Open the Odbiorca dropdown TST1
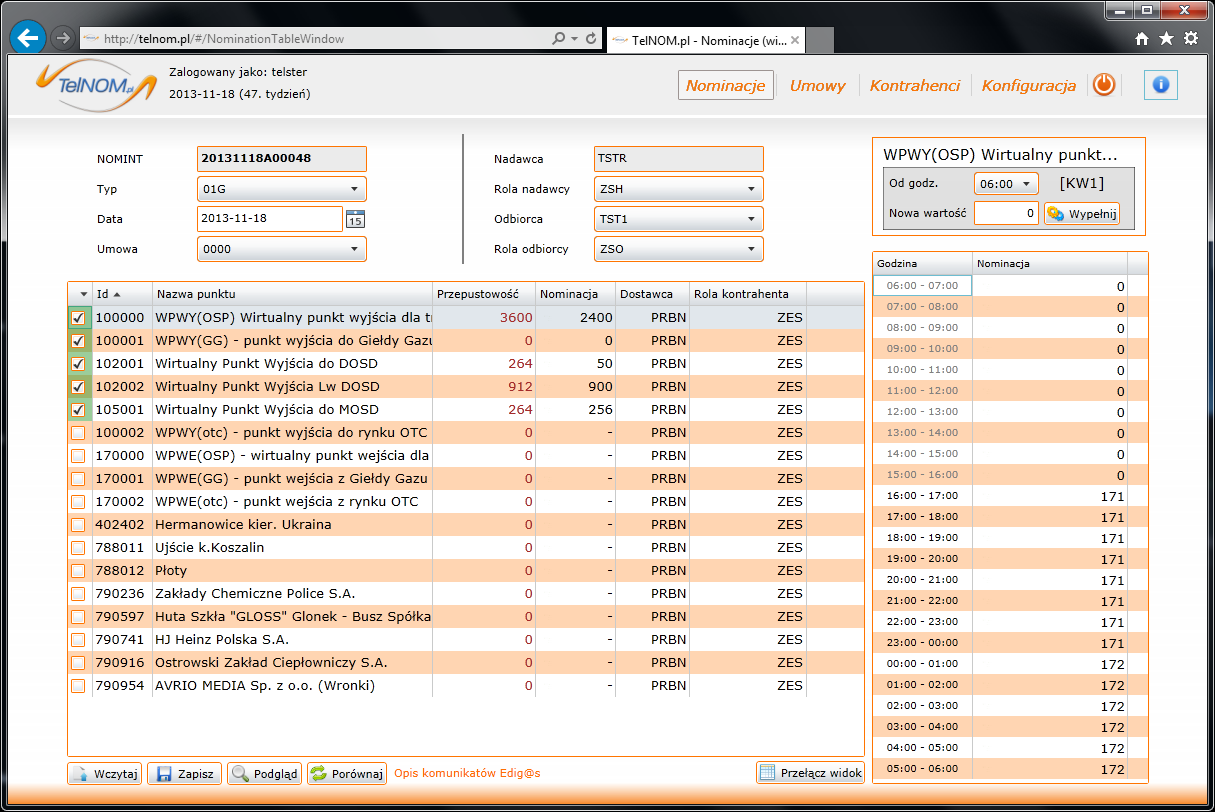The image size is (1215, 812). point(679,219)
